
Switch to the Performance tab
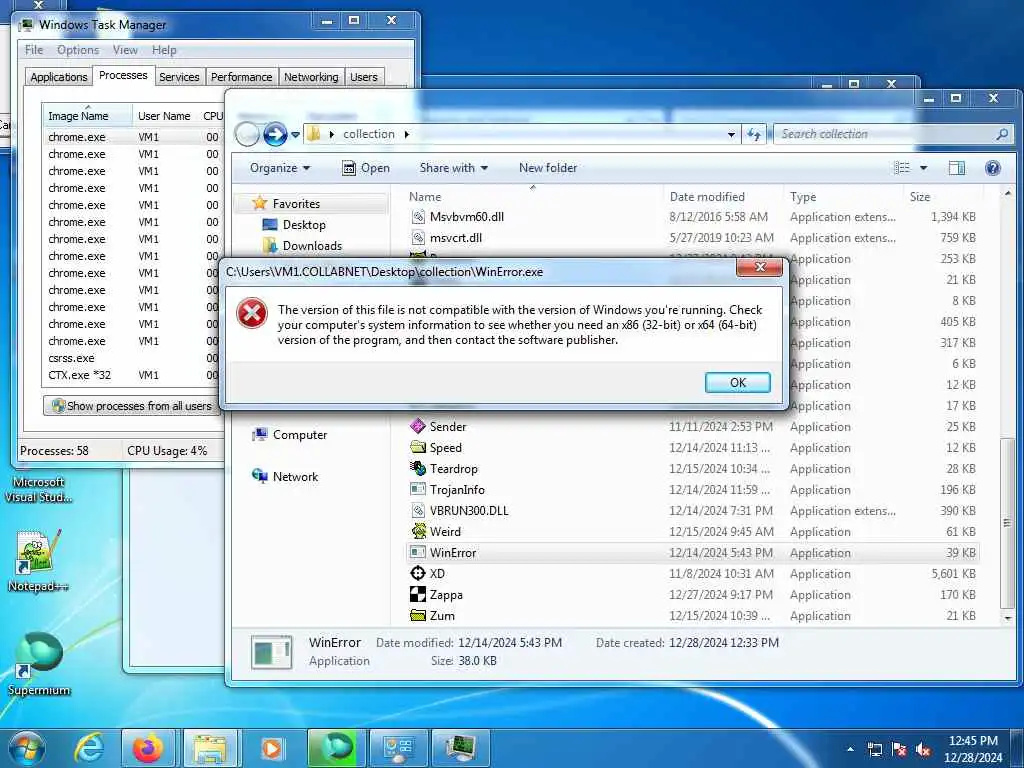[x=241, y=76]
